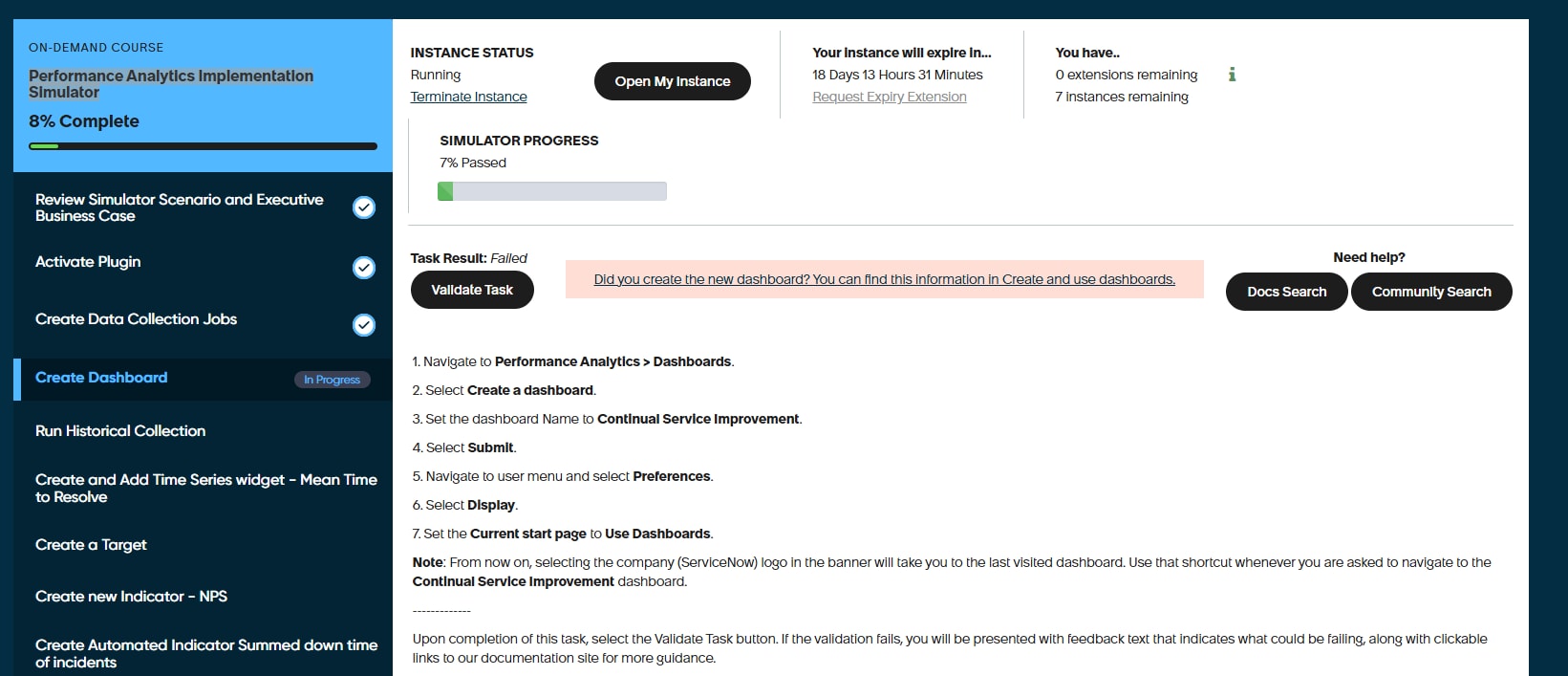Viewport: 1568px width, 676px height.
Task: Click the In Progress status badge
Action: [x=332, y=380]
